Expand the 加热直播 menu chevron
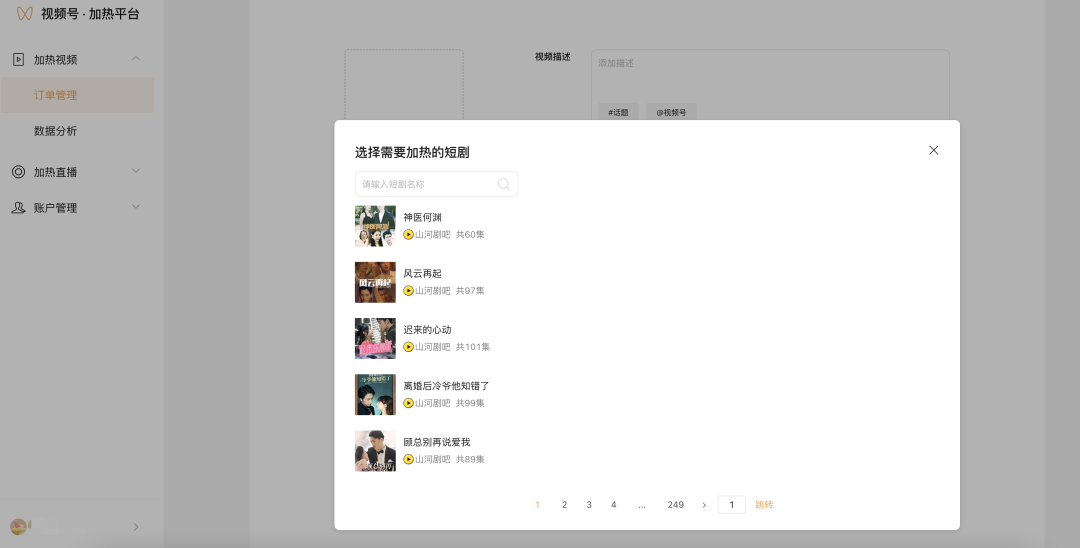Screen dimensions: 1080x548 (x=136, y=172)
